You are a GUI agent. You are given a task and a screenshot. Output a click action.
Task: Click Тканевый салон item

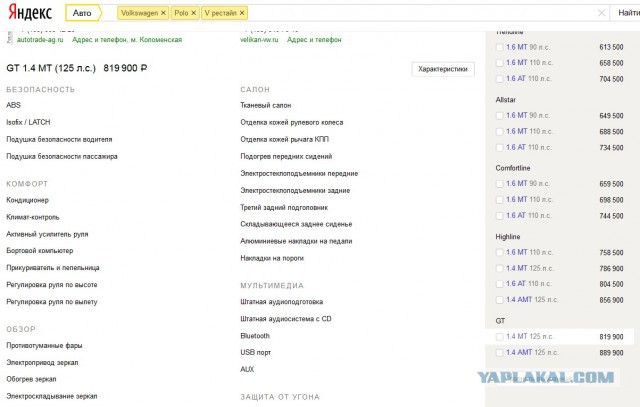[x=266, y=105]
